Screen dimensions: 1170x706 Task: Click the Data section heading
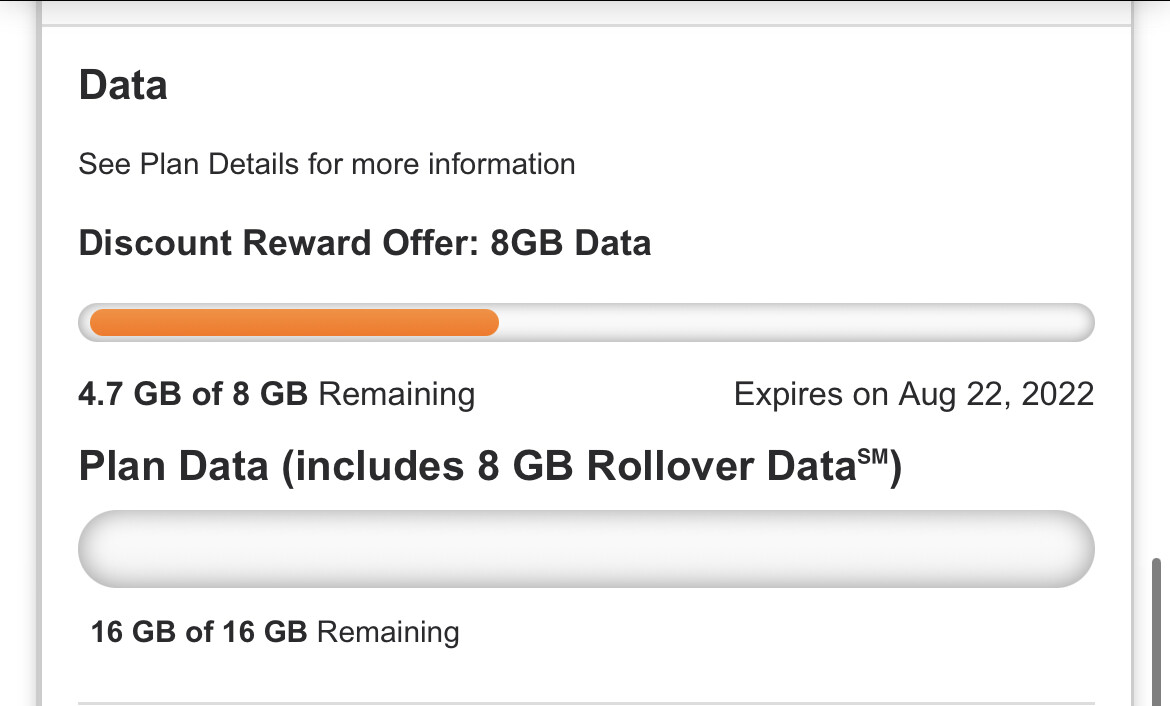pos(122,86)
